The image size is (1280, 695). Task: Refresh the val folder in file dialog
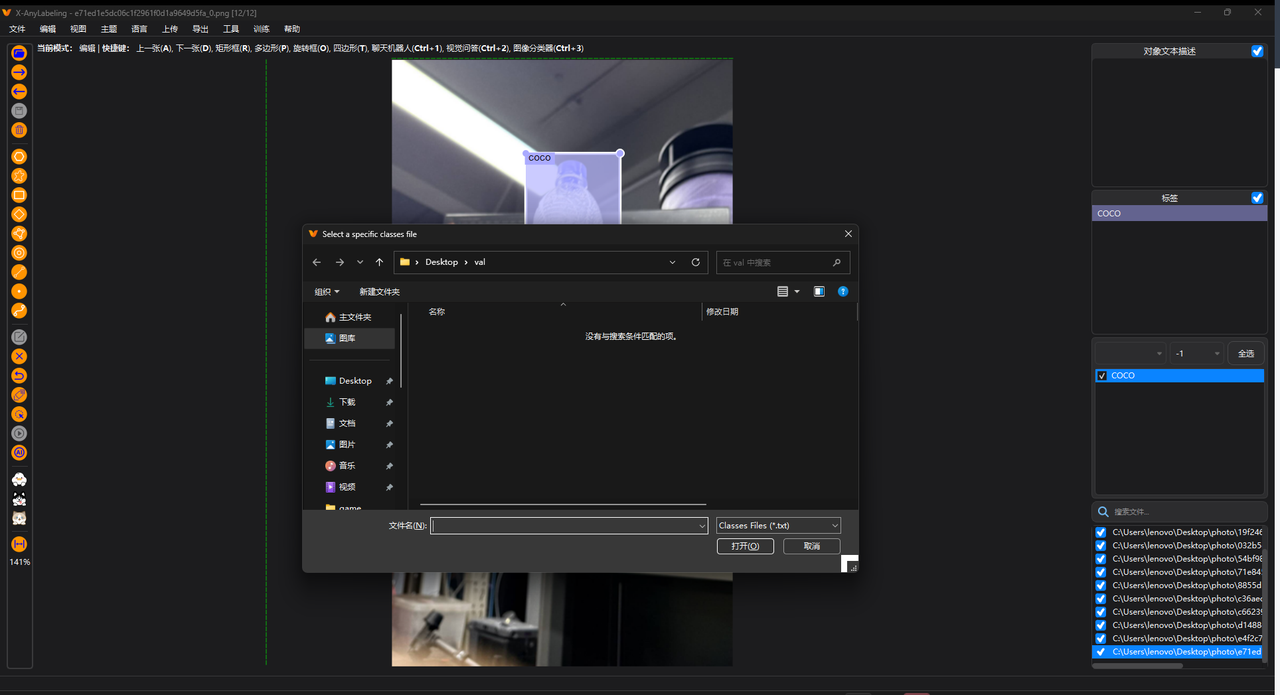(696, 262)
